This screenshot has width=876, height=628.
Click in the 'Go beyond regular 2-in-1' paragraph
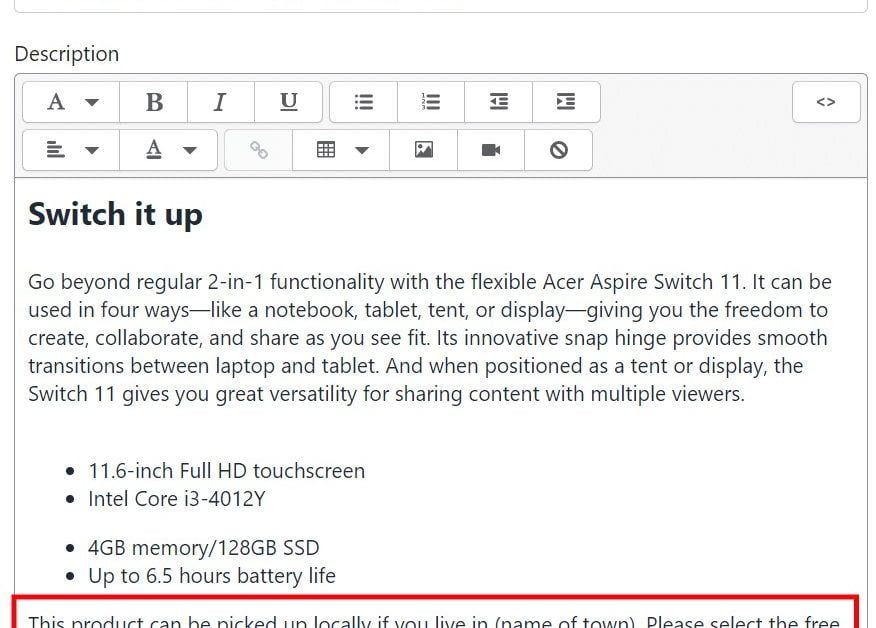(430, 337)
